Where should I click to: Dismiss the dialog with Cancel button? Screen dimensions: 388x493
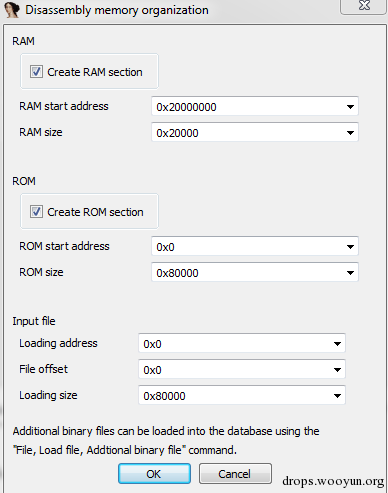pos(235,473)
